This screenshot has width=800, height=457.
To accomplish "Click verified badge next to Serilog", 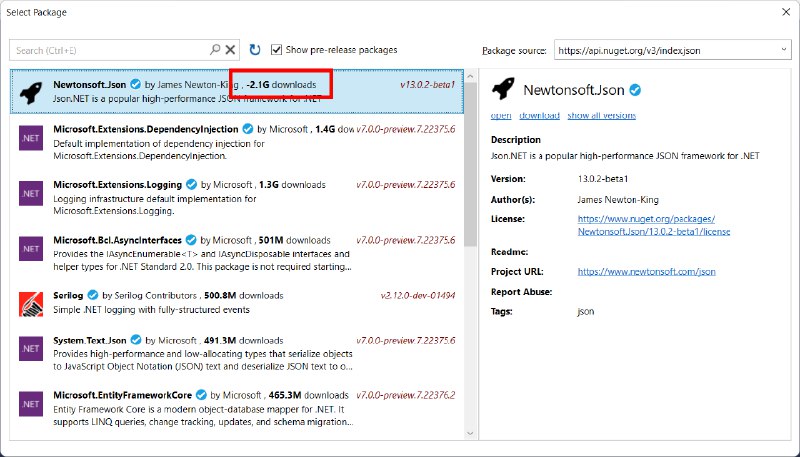I will coord(92,295).
